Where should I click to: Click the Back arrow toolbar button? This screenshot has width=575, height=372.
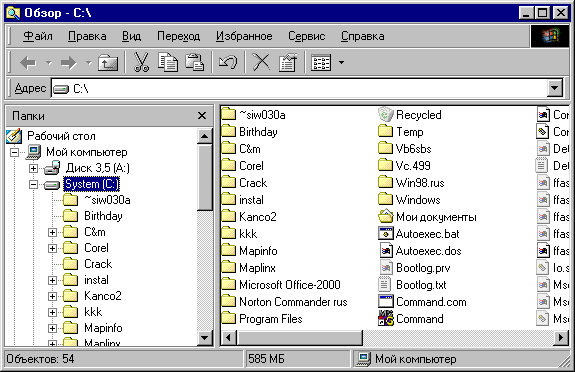click(28, 62)
